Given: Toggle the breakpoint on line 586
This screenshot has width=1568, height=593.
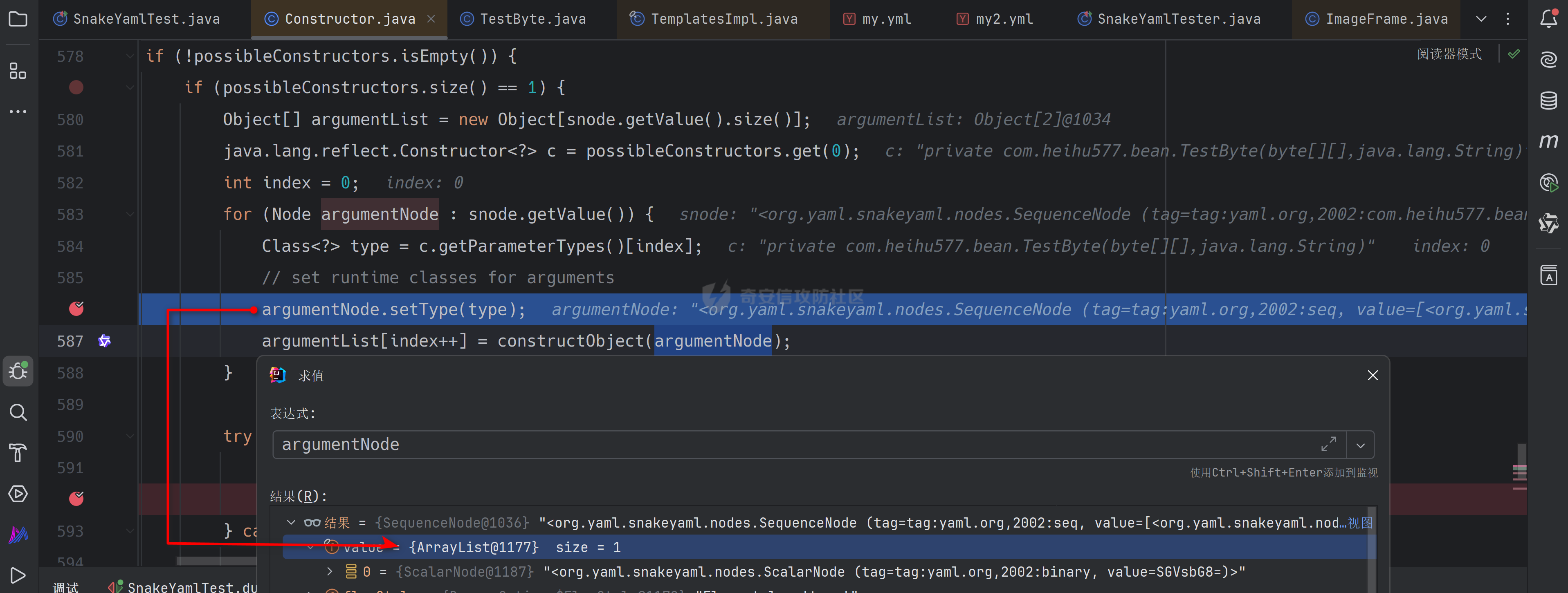Looking at the screenshot, I should [x=76, y=309].
